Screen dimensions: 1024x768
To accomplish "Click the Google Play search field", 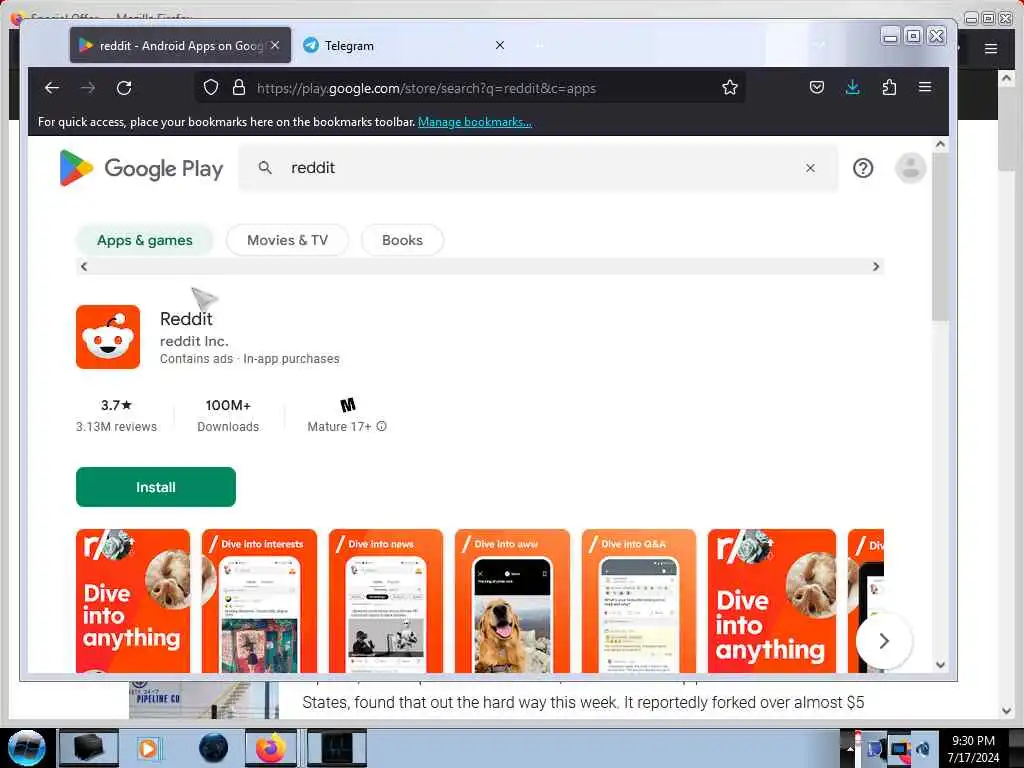I will (538, 168).
